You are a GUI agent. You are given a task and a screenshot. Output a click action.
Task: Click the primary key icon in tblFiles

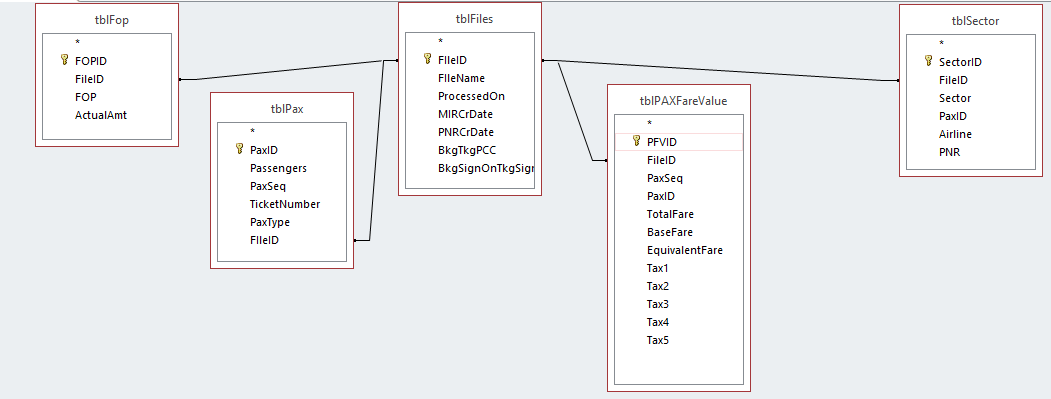coord(427,59)
